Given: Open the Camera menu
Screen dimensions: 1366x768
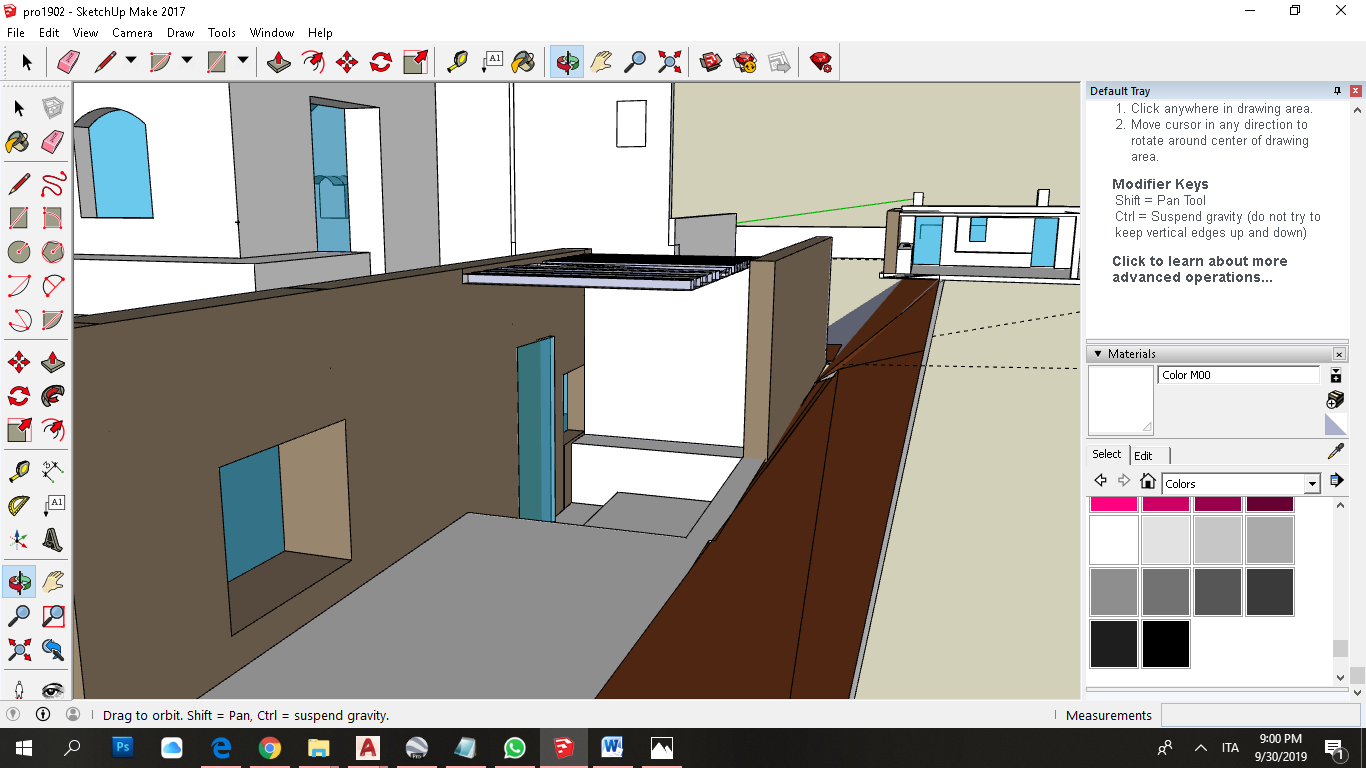Looking at the screenshot, I should 132,33.
